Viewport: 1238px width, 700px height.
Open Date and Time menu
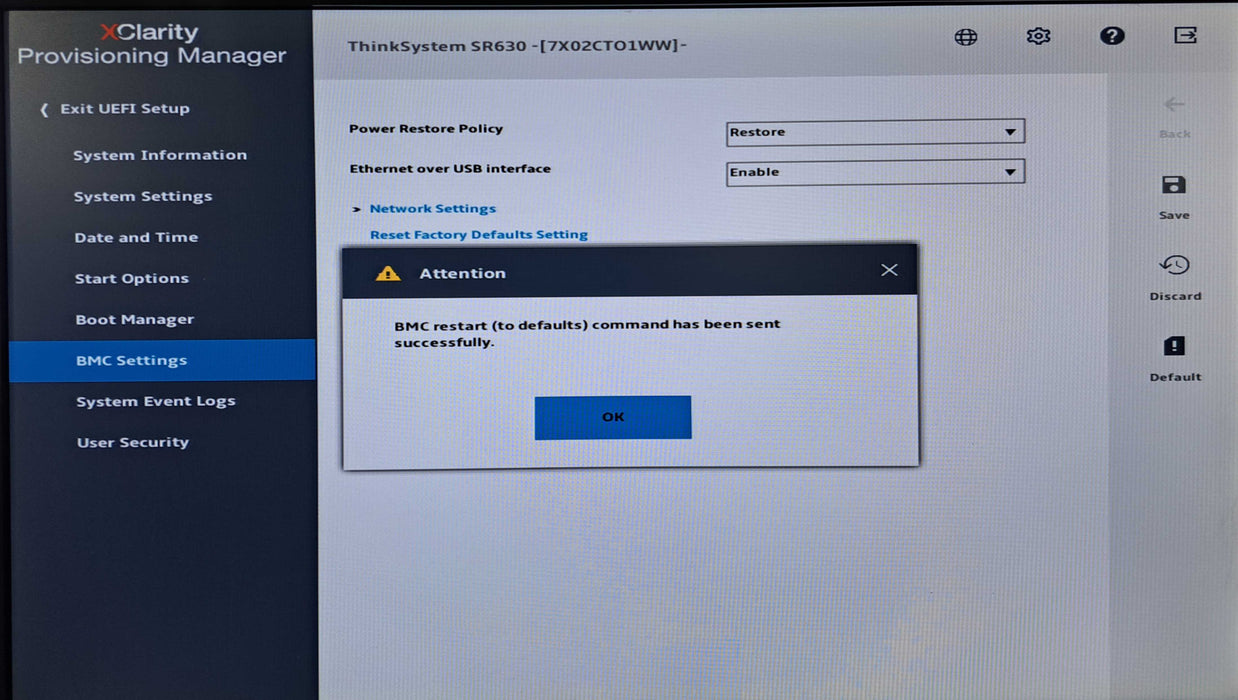click(136, 238)
